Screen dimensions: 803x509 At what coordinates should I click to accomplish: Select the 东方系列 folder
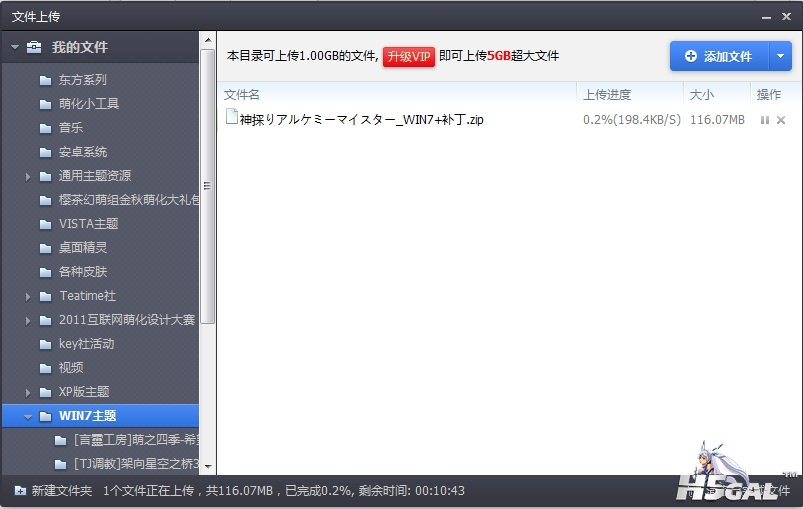82,80
